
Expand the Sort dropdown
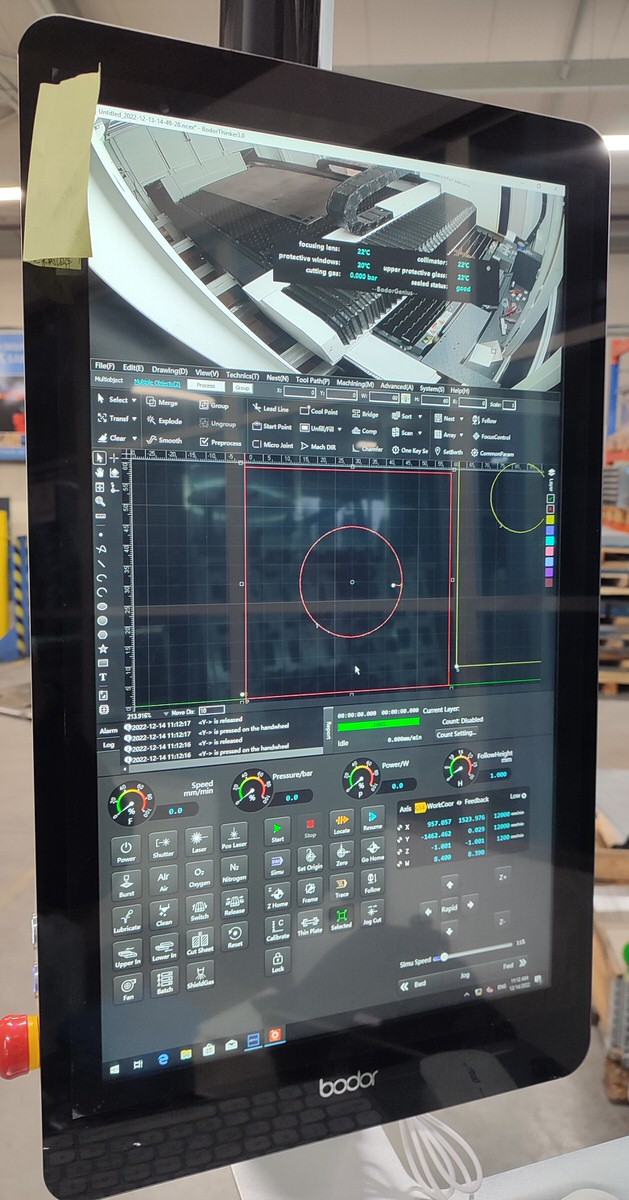[405, 415]
